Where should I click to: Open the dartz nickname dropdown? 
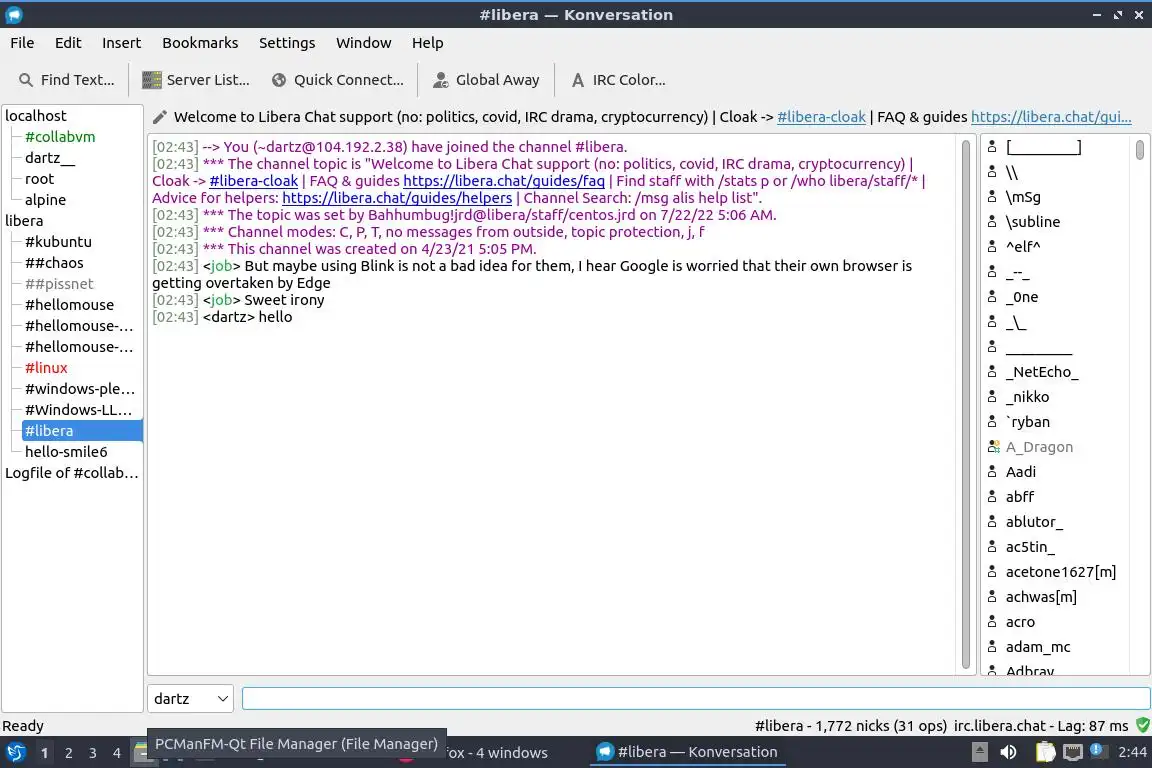[x=190, y=698]
